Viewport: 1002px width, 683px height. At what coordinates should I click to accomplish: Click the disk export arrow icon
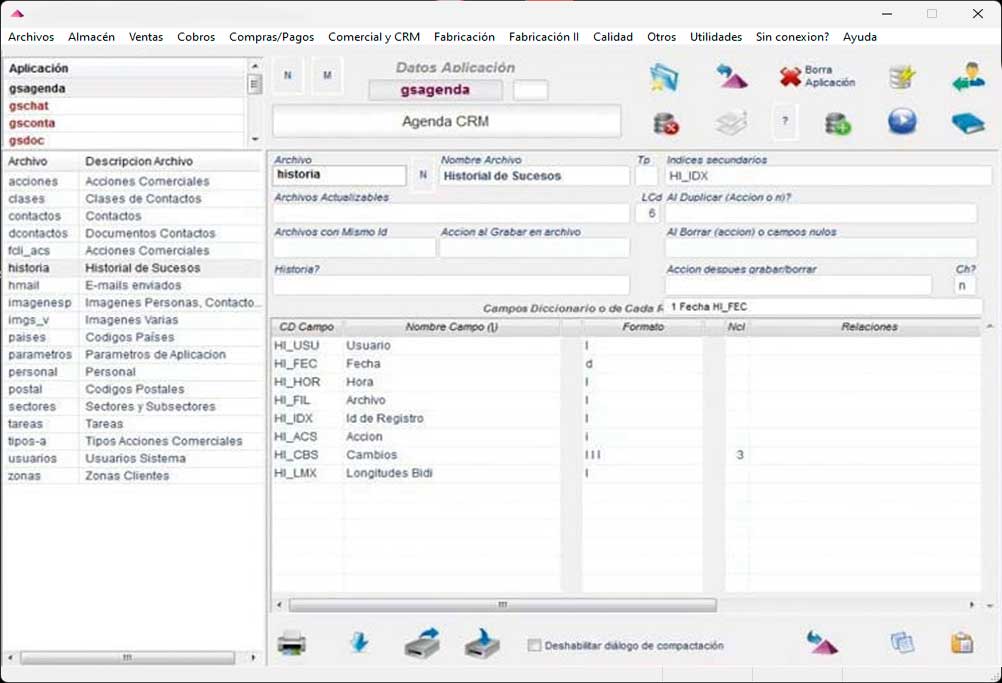pos(422,643)
